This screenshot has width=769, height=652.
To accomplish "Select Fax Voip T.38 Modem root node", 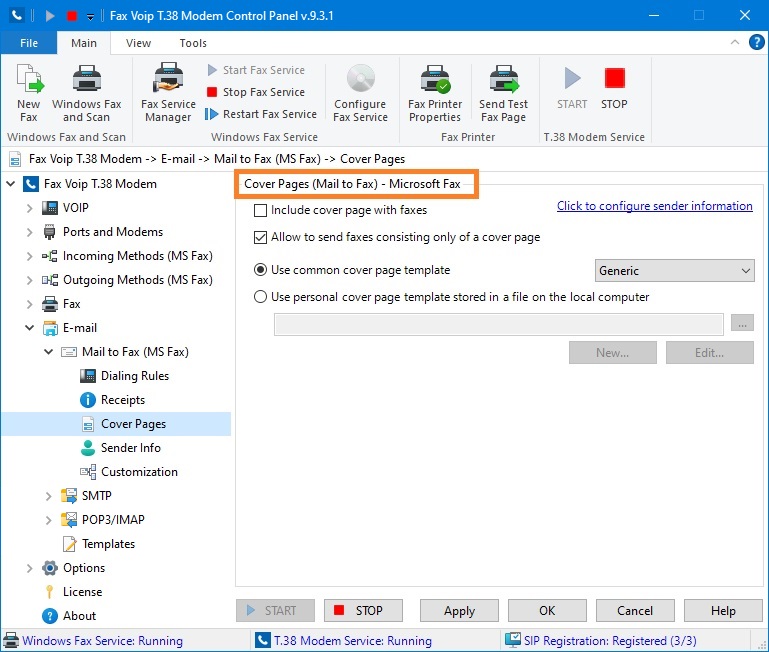I will point(100,184).
